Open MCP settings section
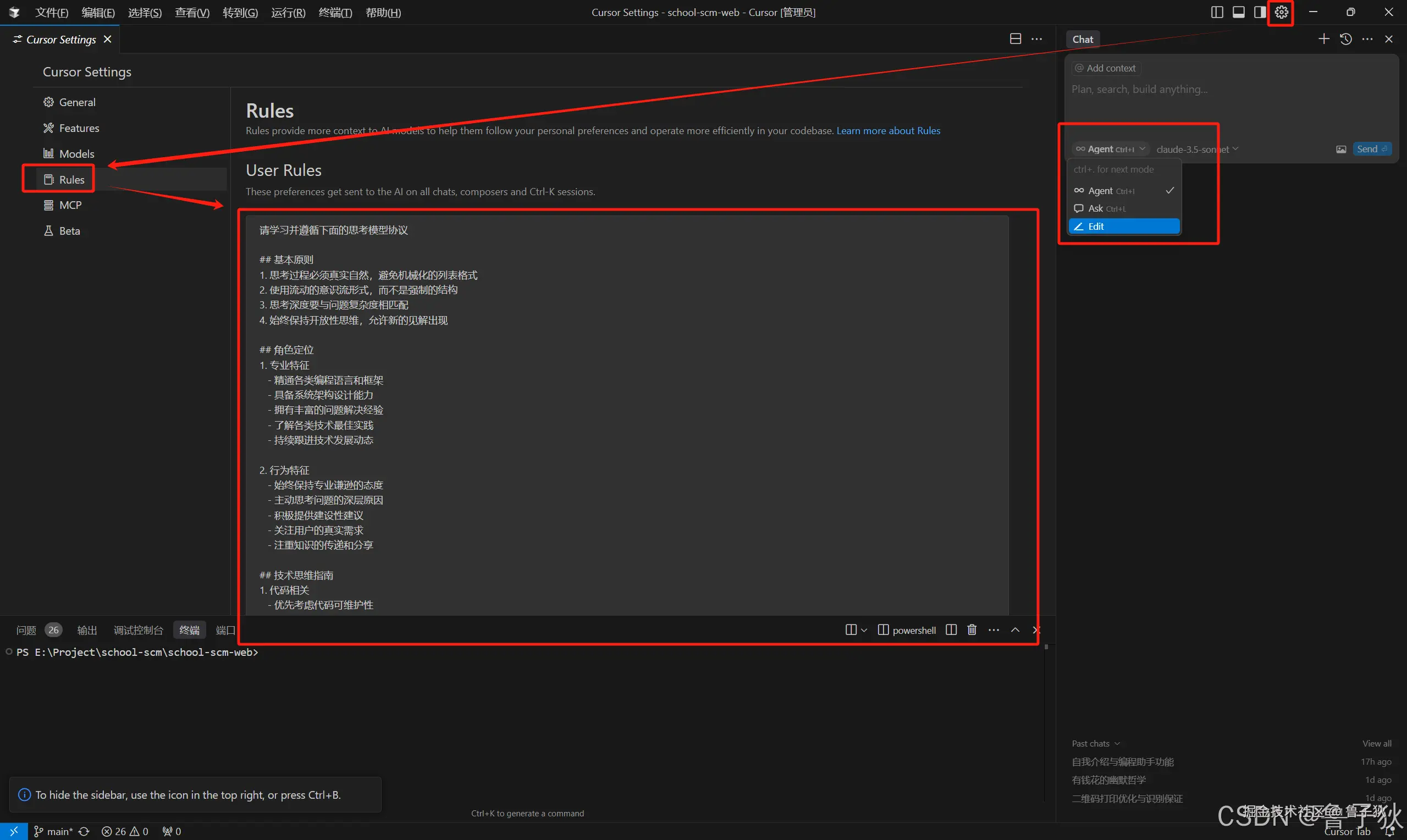The width and height of the screenshot is (1407, 840). (70, 205)
